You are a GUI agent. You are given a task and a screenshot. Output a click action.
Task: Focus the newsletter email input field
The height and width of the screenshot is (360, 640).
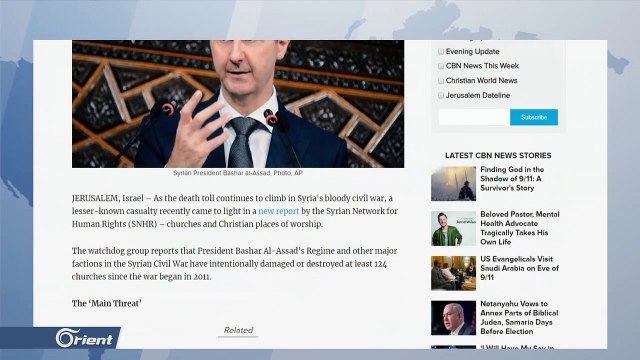[474, 117]
